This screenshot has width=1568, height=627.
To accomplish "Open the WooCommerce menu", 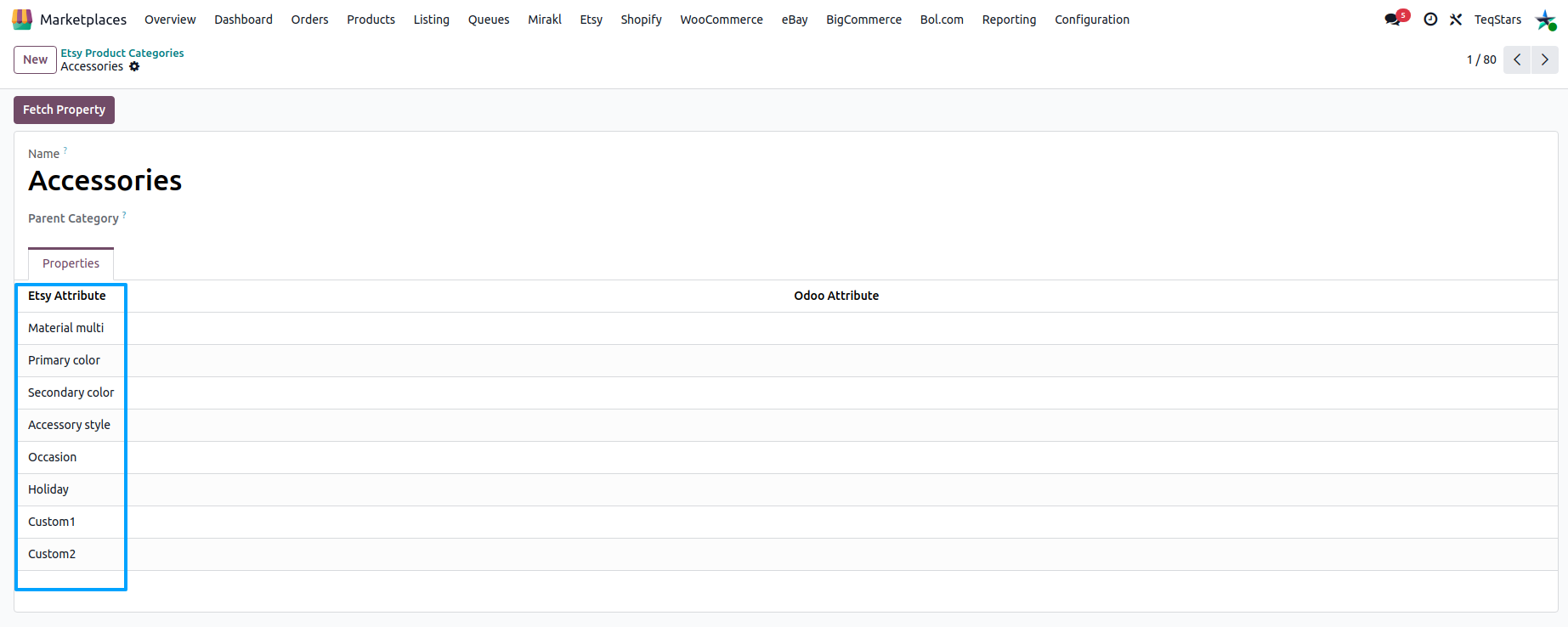I will tap(722, 19).
